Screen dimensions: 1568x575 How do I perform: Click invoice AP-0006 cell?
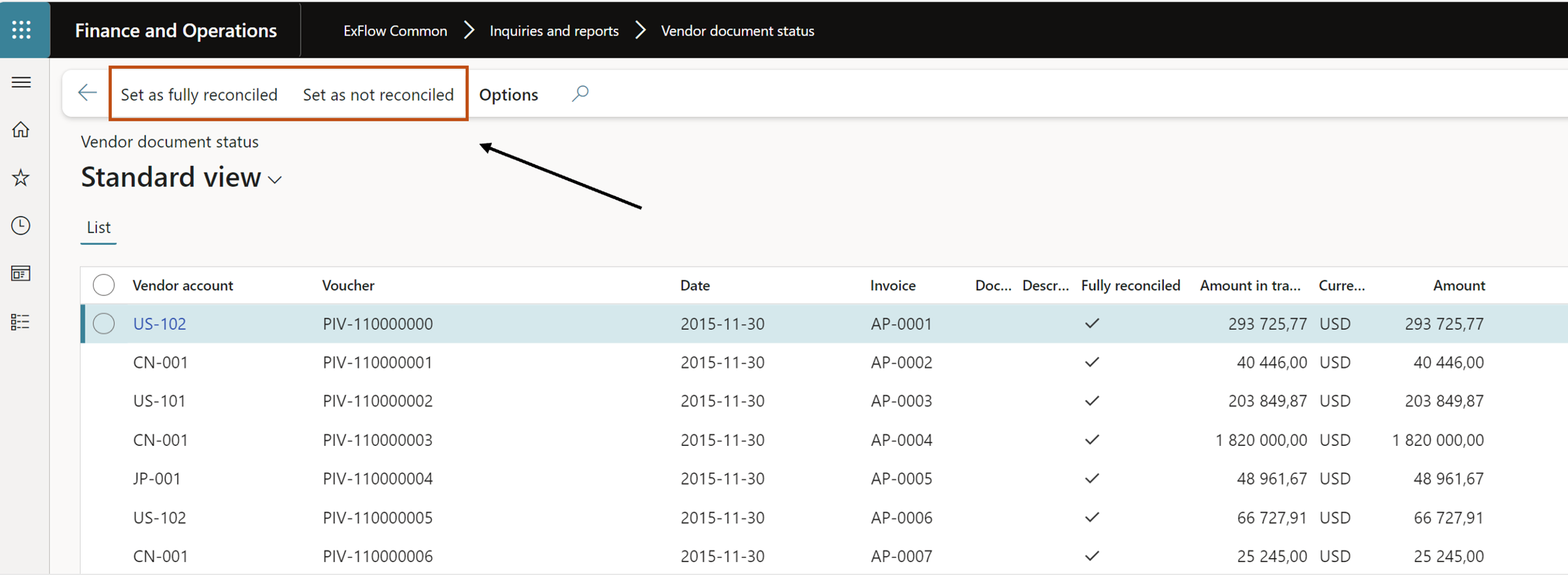tap(902, 518)
